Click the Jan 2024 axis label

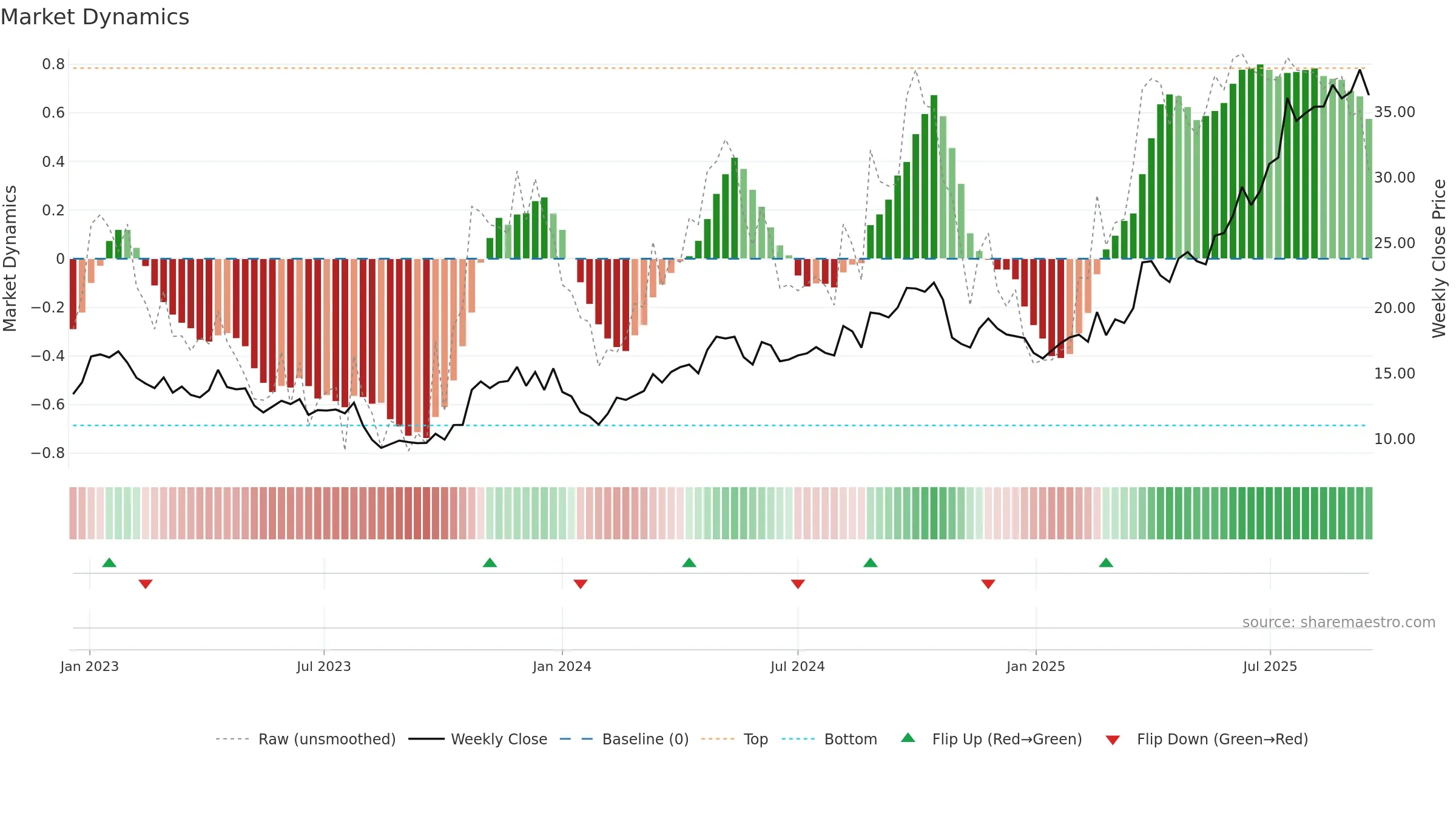(562, 666)
